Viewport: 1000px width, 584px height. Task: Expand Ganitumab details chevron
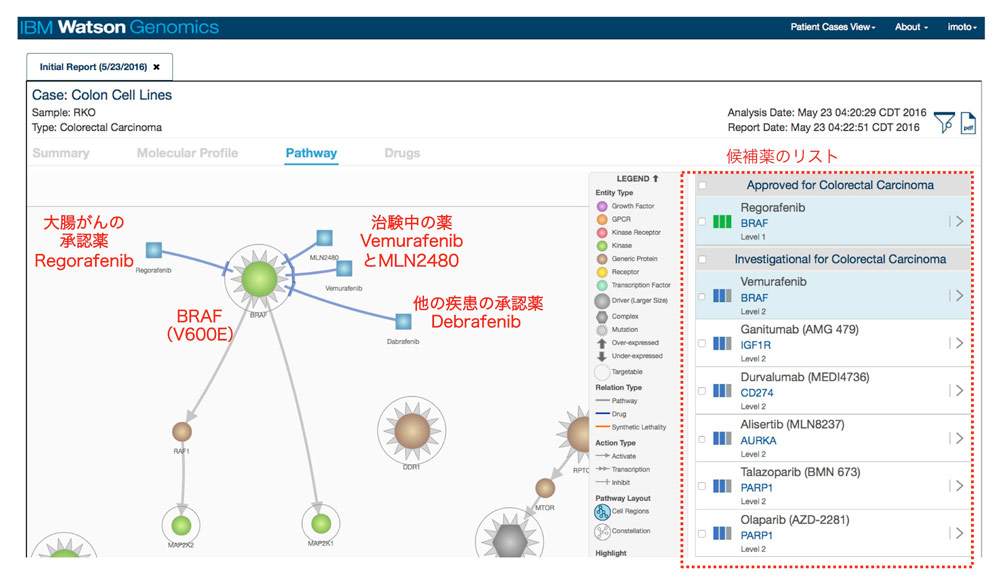click(x=959, y=343)
